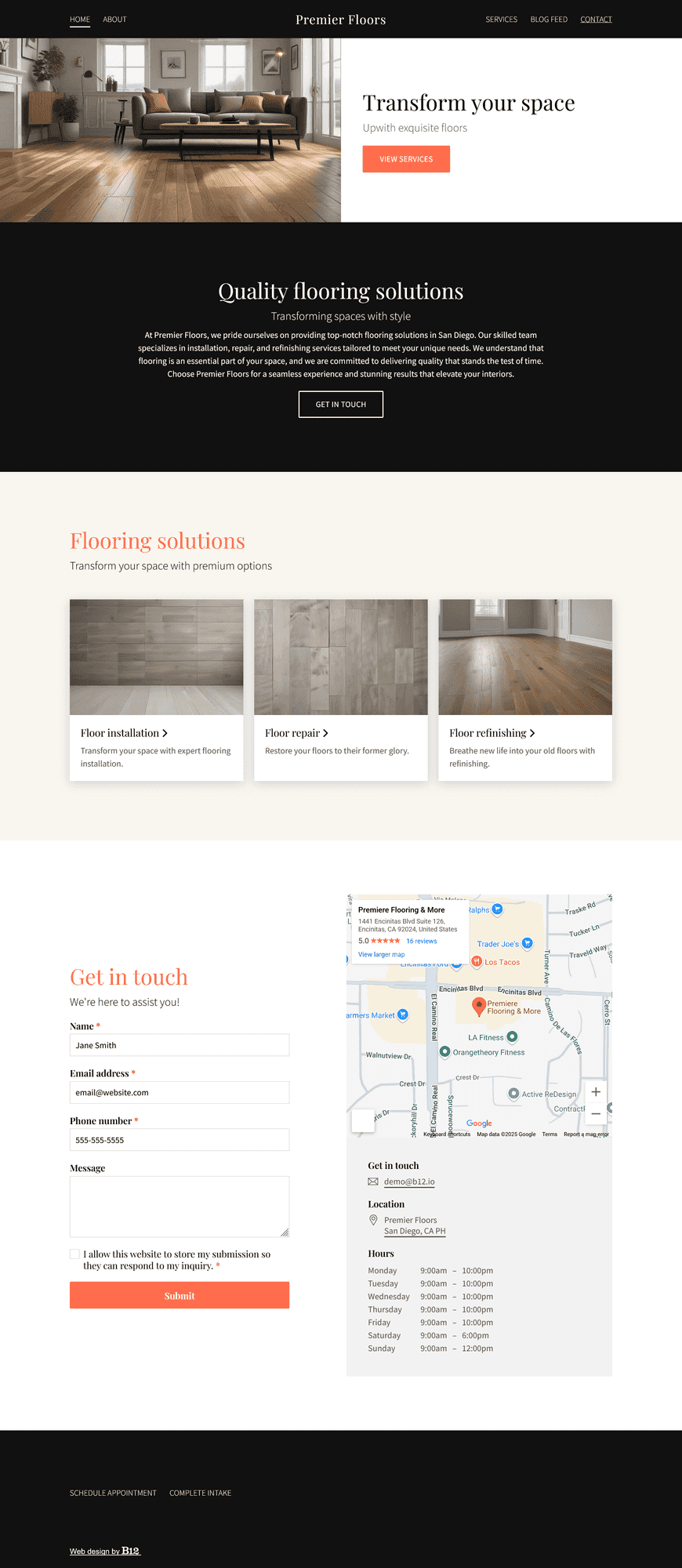Image resolution: width=682 pixels, height=1568 pixels.
Task: Zoom in on the map
Action: pyautogui.click(x=596, y=1091)
